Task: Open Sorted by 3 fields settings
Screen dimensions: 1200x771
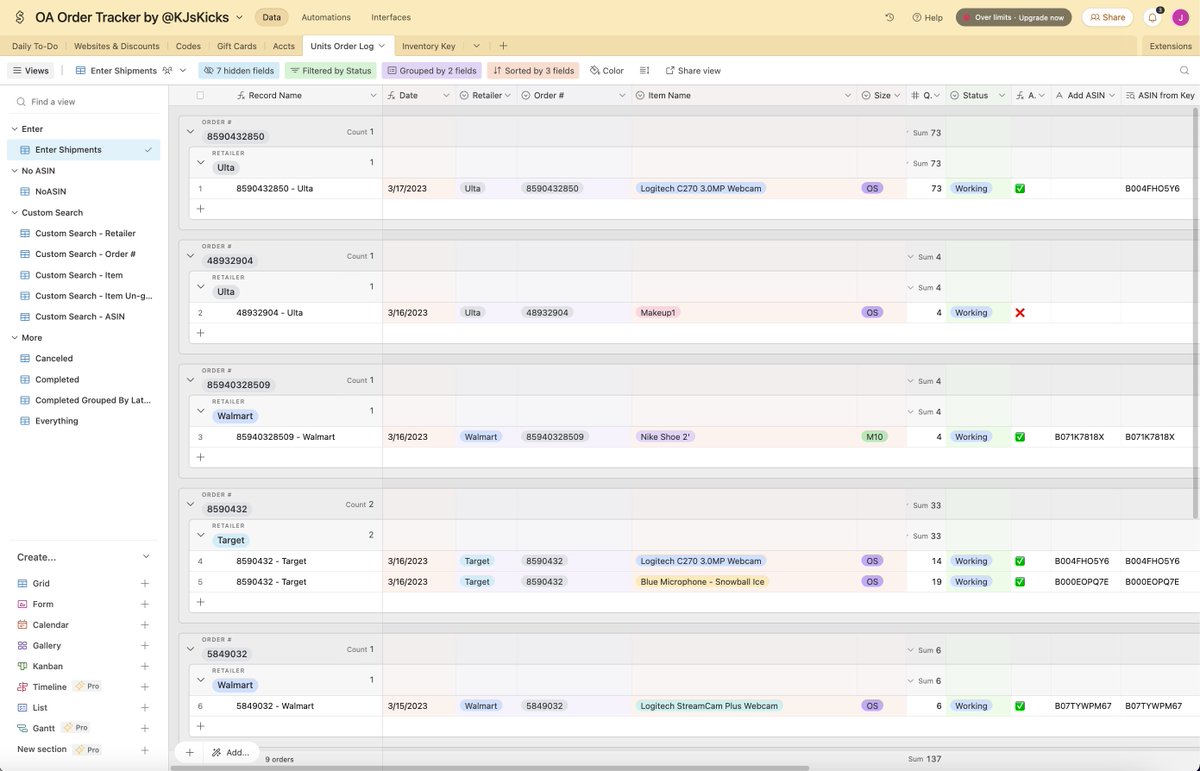Action: point(533,70)
